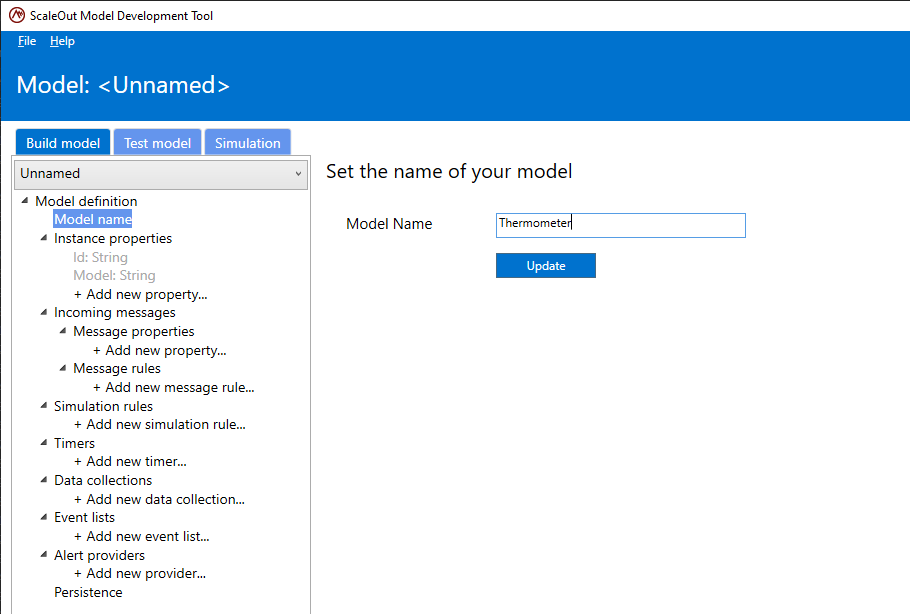Collapse the Instance properties node

coord(44,237)
